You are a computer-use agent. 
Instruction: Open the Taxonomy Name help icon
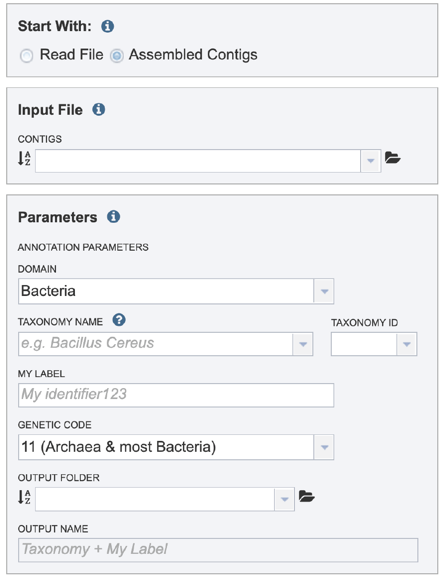[119, 320]
